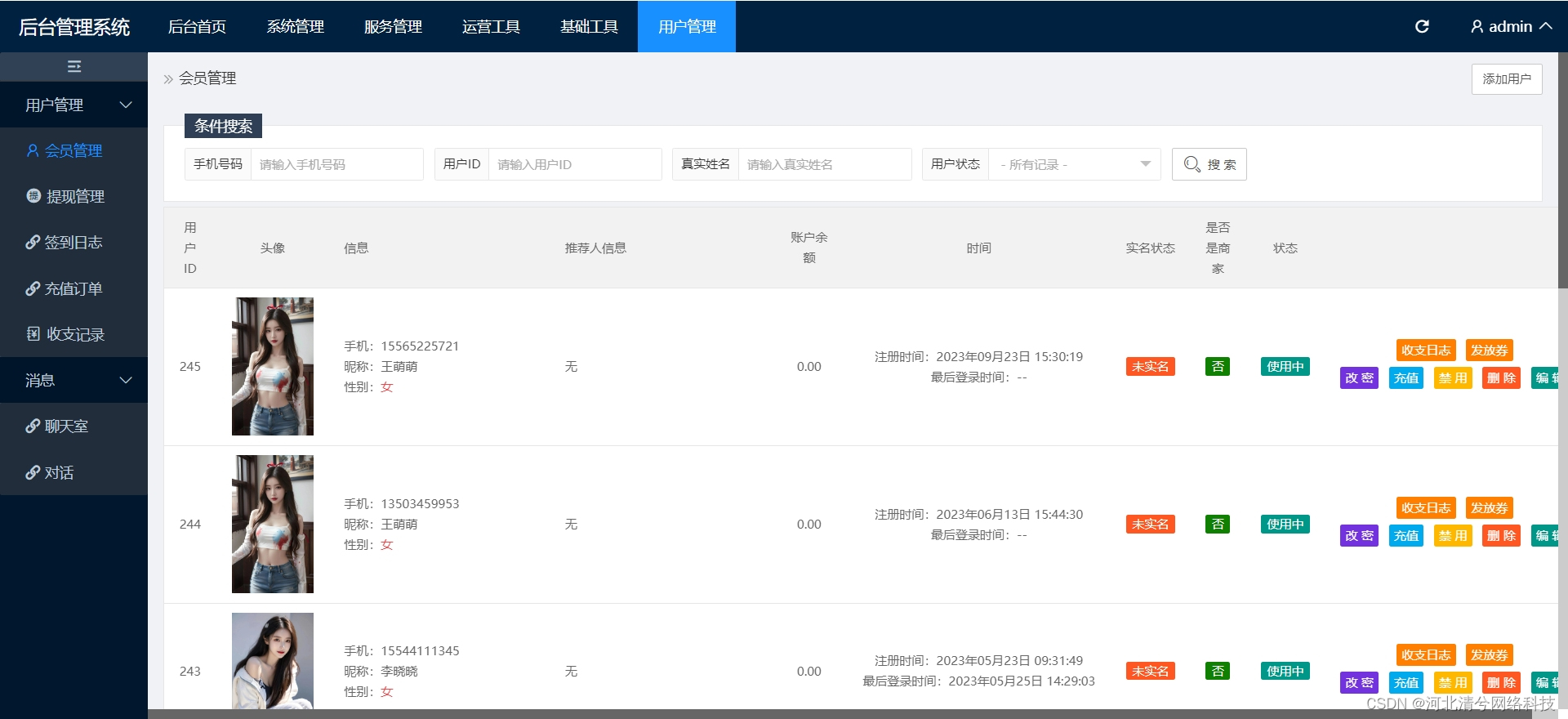The width and height of the screenshot is (1568, 719).
Task: Click 收支日志 for user 244
Action: click(x=1426, y=507)
